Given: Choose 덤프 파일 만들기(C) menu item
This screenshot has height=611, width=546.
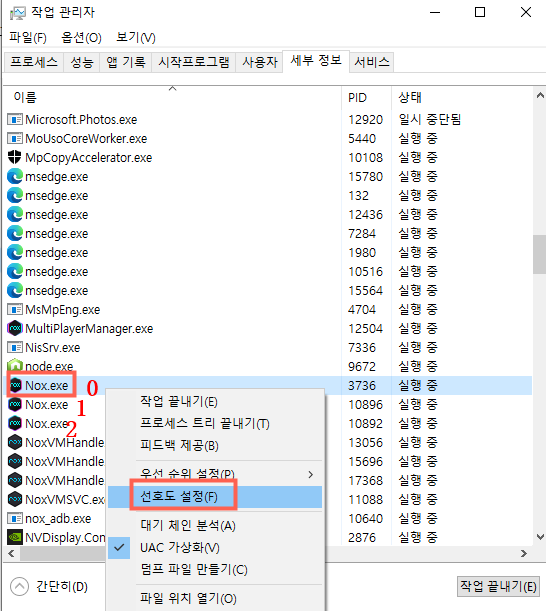Looking at the screenshot, I should point(215,570).
